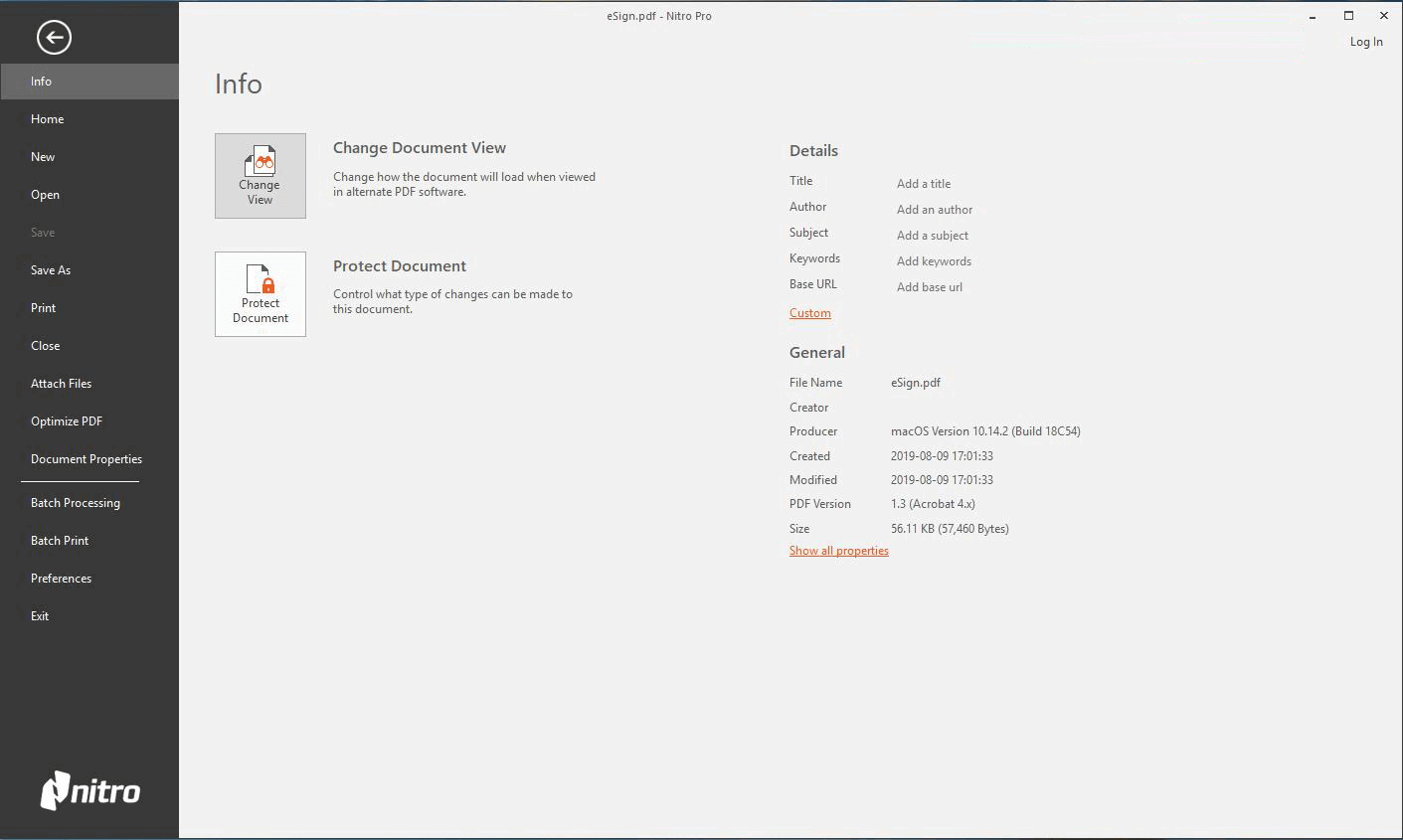The image size is (1403, 840).
Task: Click the Add an author field
Action: [x=935, y=210]
